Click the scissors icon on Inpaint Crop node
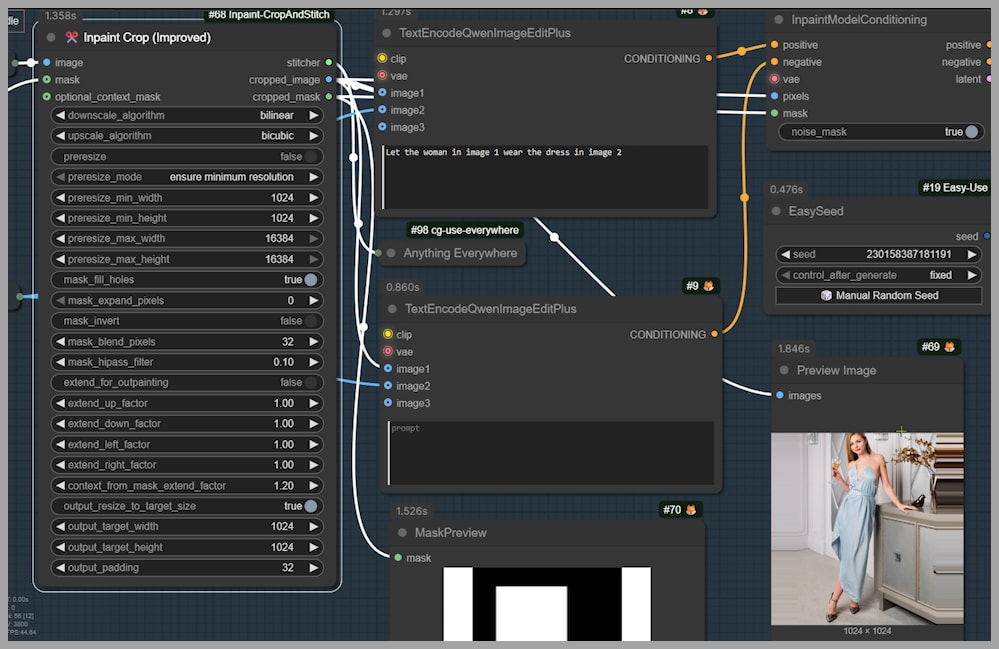This screenshot has width=999, height=649. pos(72,38)
